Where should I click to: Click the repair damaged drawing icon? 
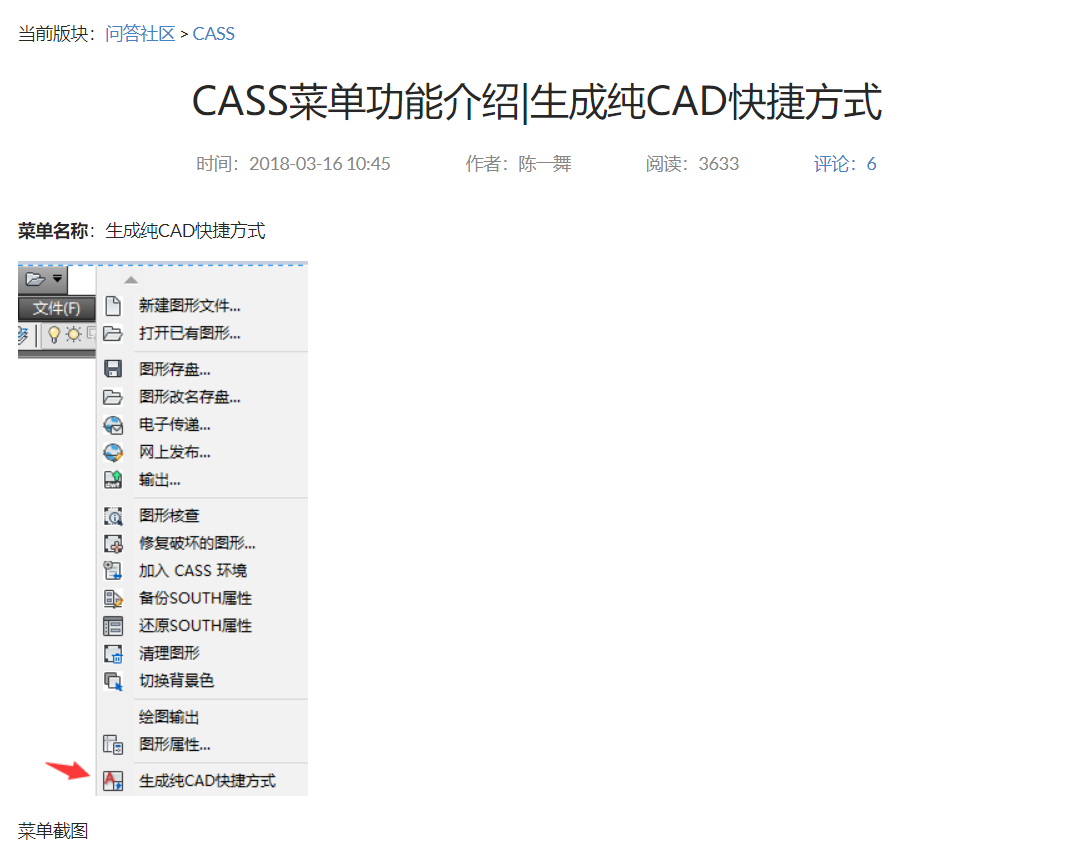[113, 543]
